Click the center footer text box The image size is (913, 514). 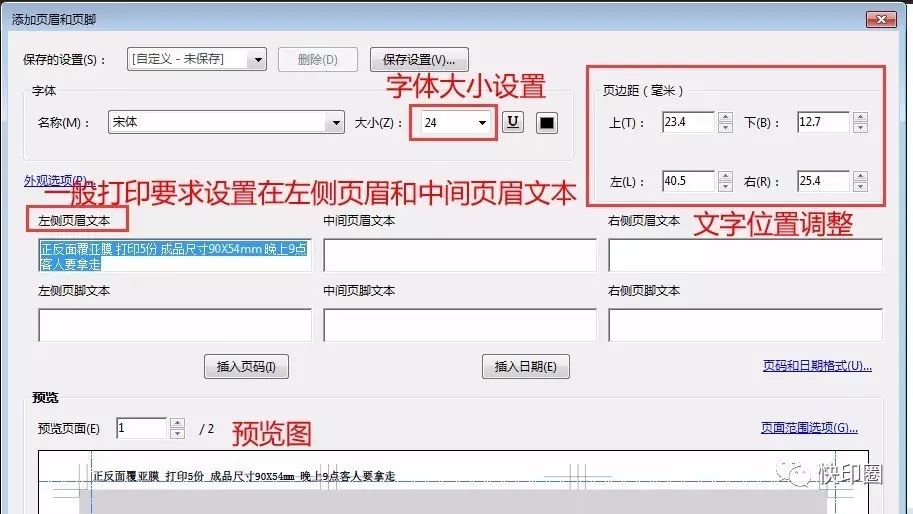coord(460,325)
